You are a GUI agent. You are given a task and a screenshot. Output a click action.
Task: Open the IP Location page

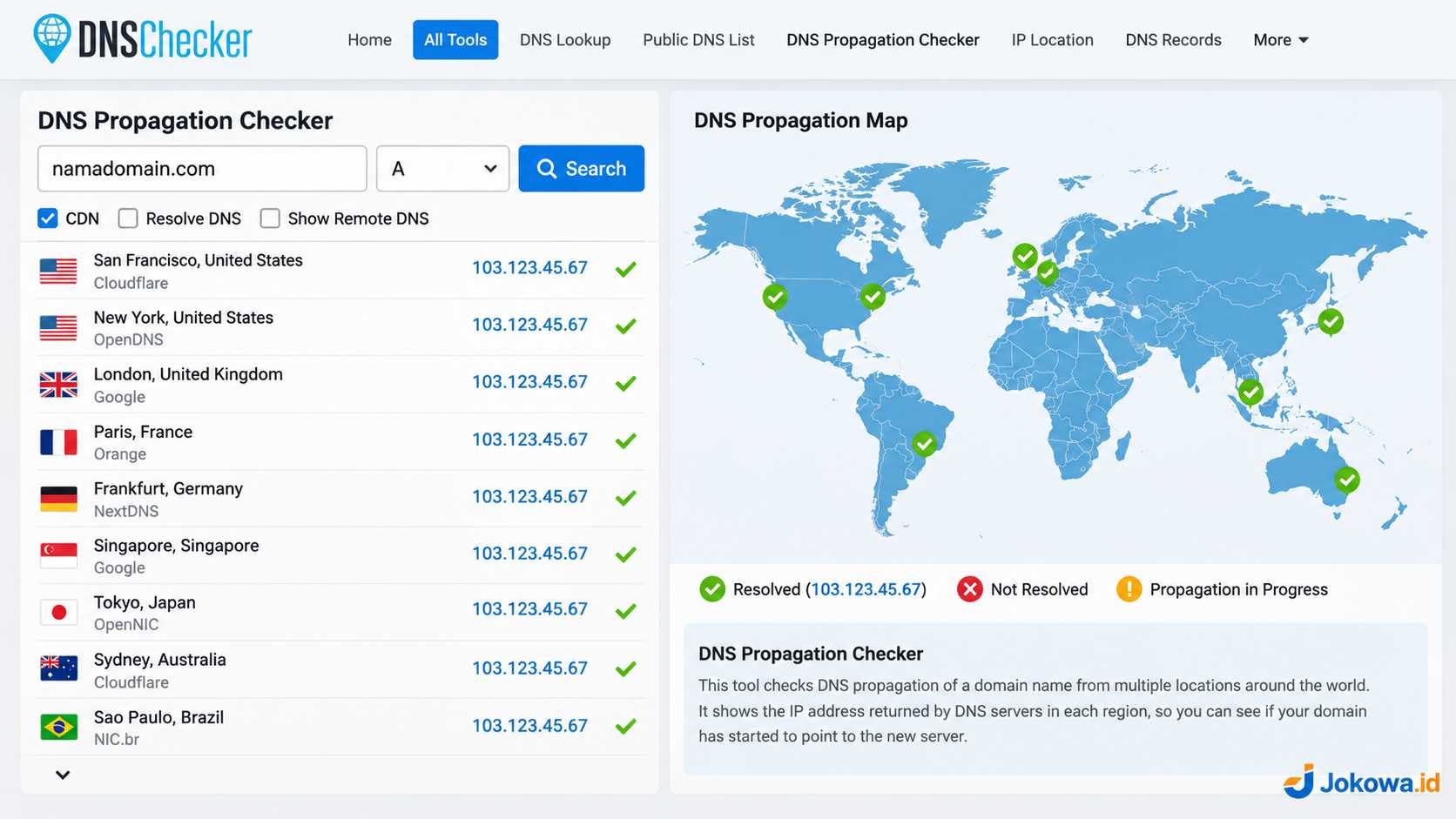[1052, 40]
